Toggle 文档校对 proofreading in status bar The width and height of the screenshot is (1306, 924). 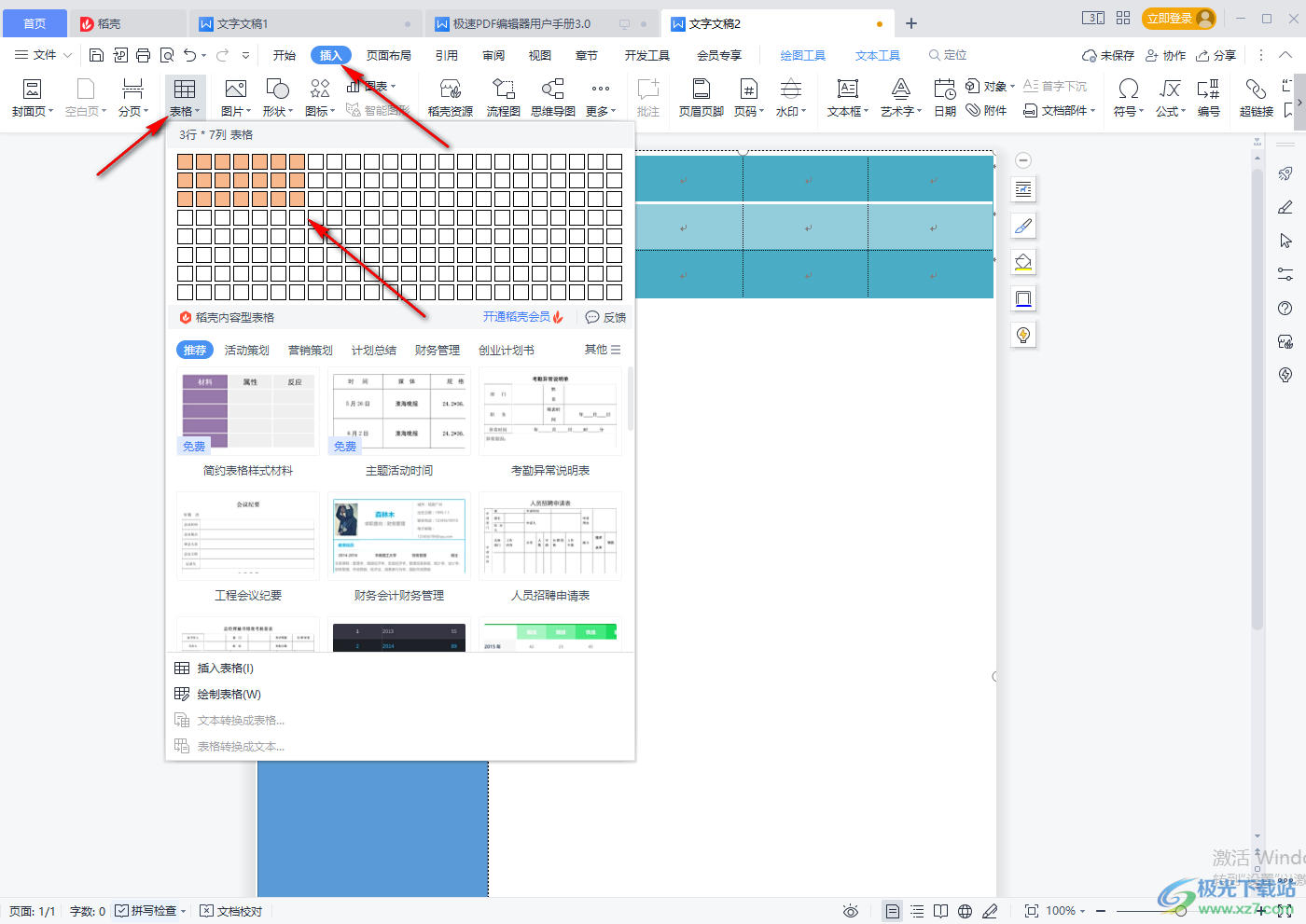(x=231, y=911)
